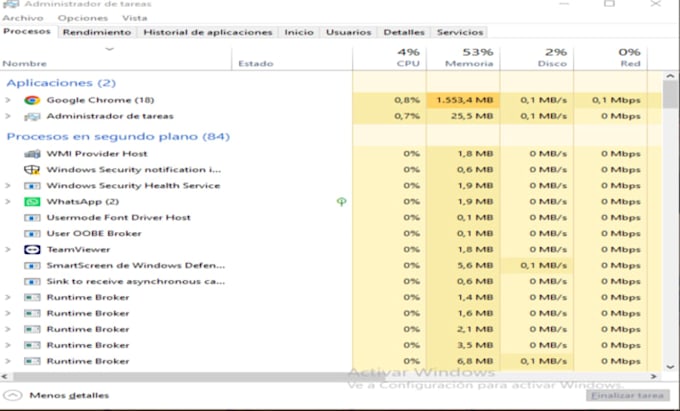Screen dimensions: 680x411
Task: Click the Usermode Font Driver Host icon
Action: [x=32, y=218]
